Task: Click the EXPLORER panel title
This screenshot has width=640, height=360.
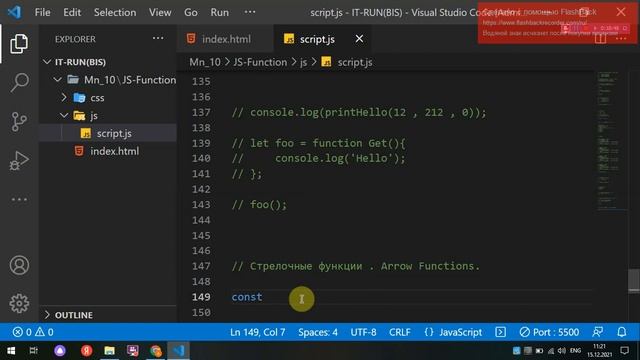Action: coord(76,39)
